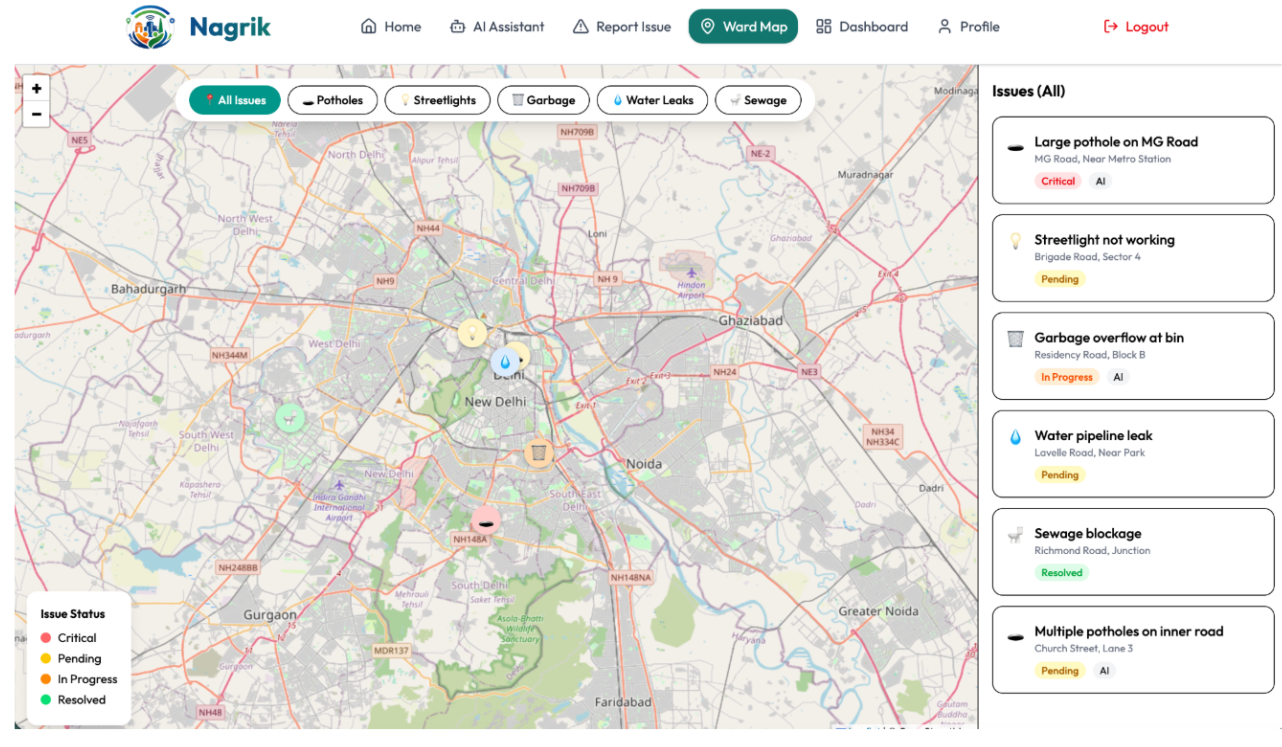Click lightbulb icon in Streetlight not working card
The height and width of the screenshot is (747, 1282).
(1015, 241)
